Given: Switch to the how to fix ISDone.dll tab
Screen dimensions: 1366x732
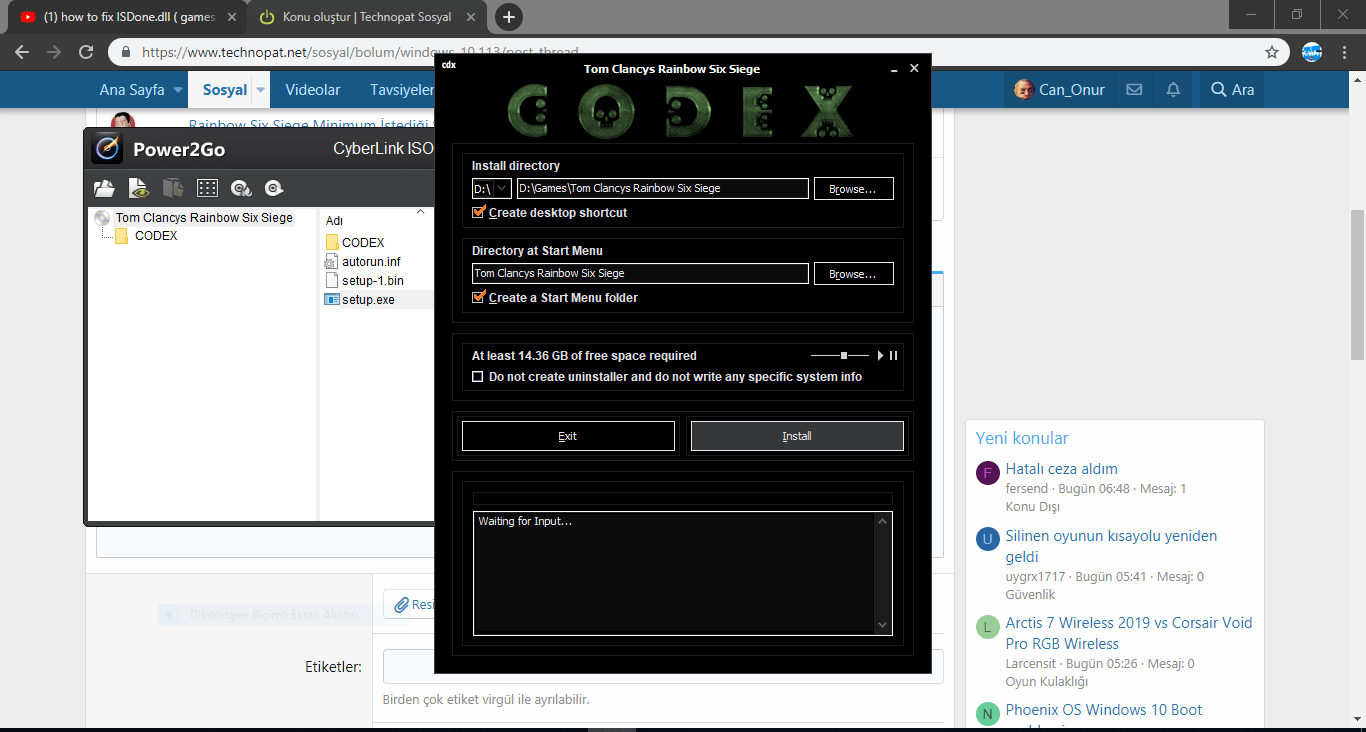Looking at the screenshot, I should pyautogui.click(x=128, y=17).
